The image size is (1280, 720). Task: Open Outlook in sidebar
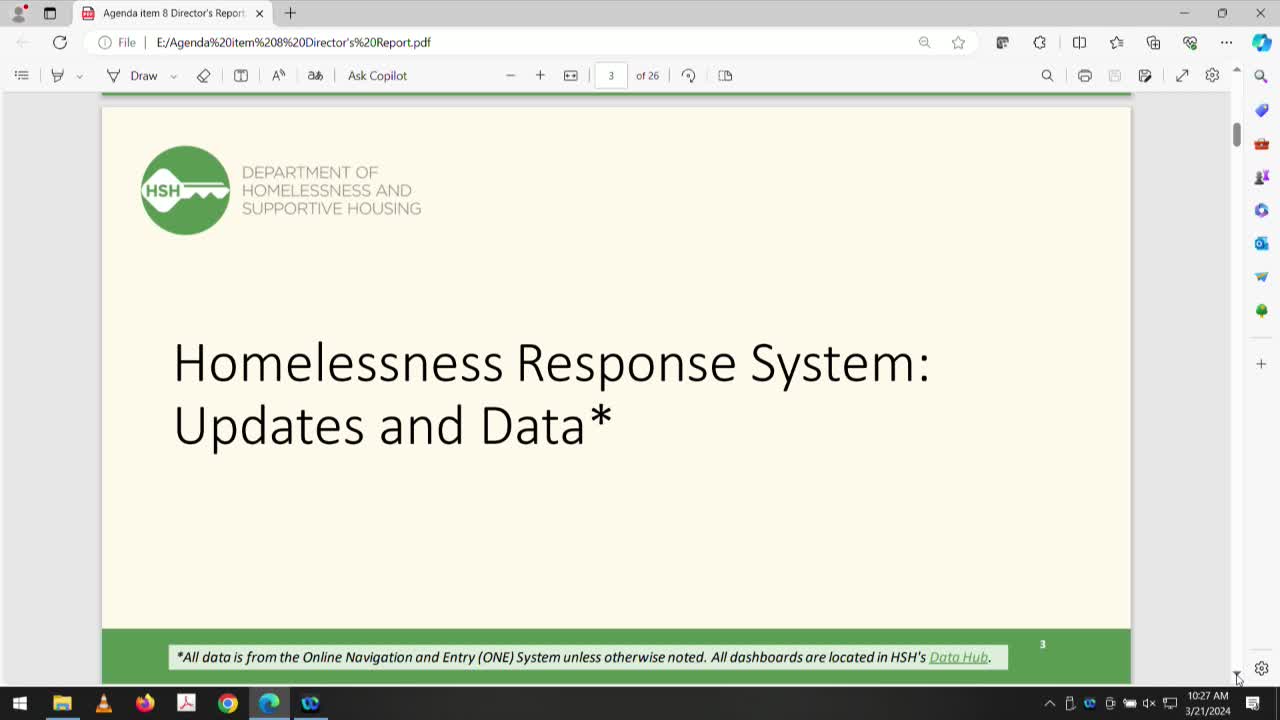(1261, 244)
